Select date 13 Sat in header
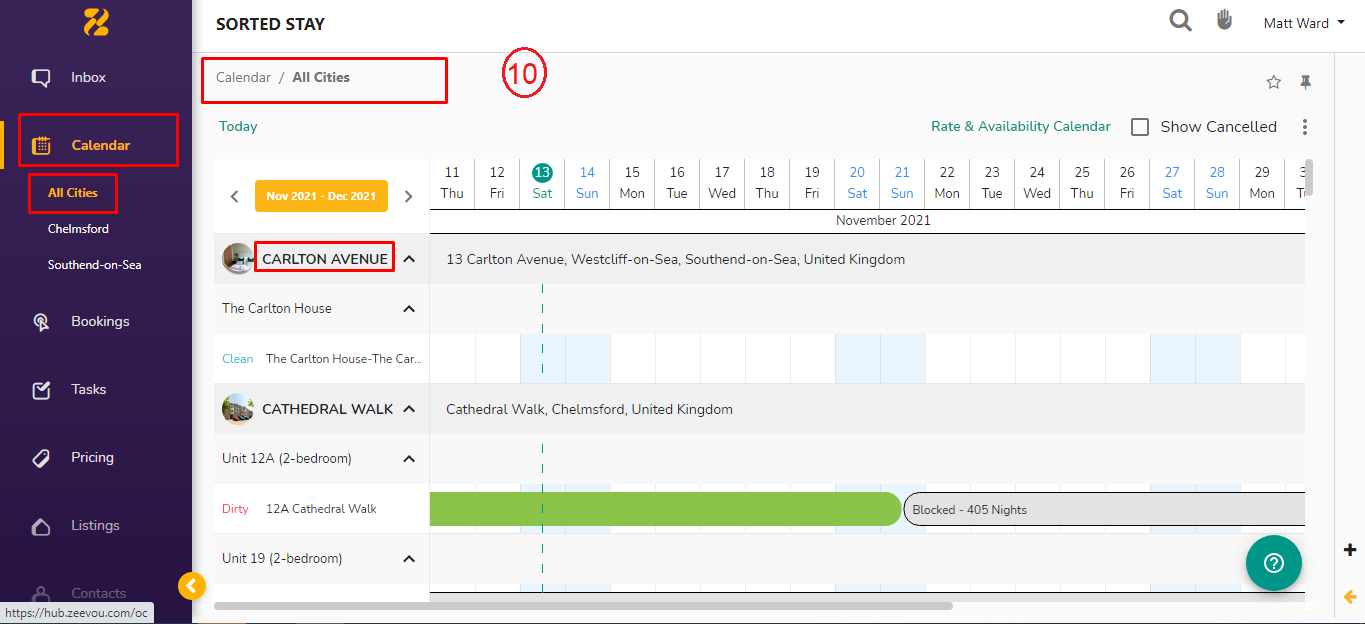The width and height of the screenshot is (1365, 624). click(x=542, y=182)
